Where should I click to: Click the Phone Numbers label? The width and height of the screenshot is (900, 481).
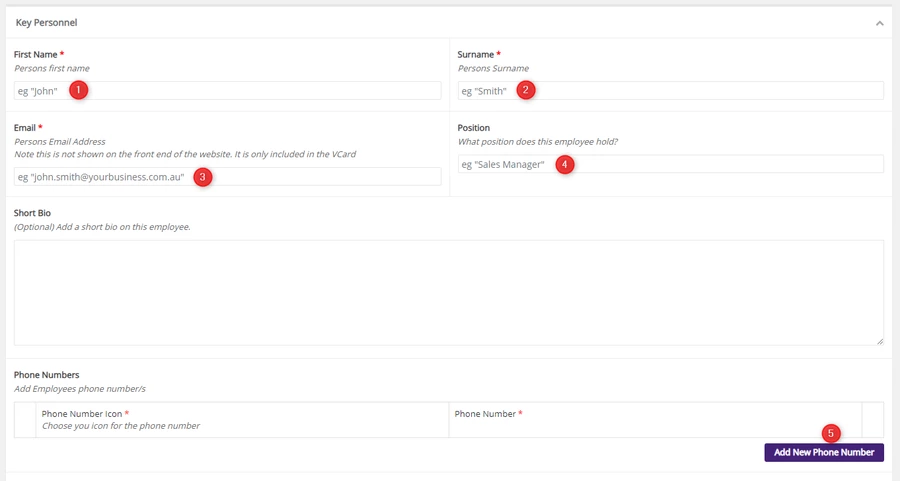[x=46, y=375]
